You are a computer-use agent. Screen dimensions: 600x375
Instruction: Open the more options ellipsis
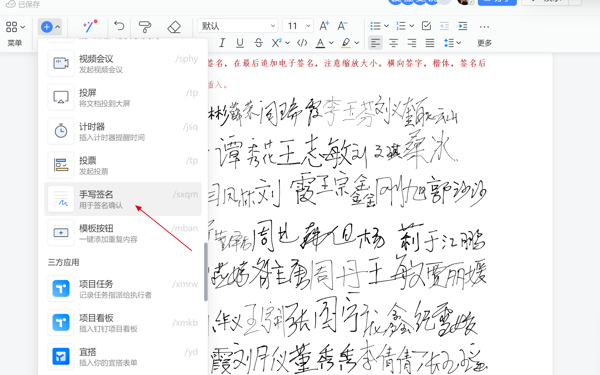pos(484,26)
